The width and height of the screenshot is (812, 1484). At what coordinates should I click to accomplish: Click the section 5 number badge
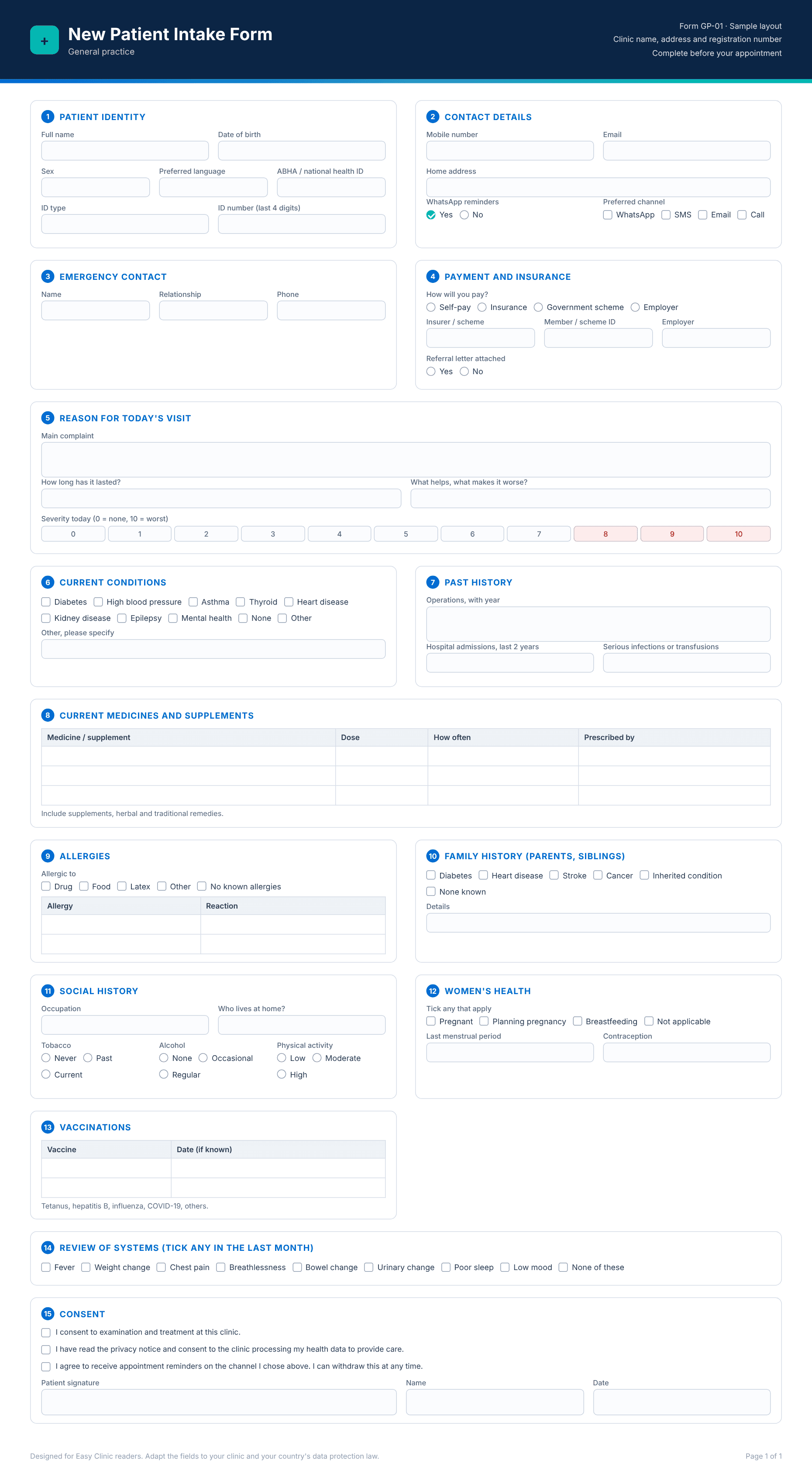[x=48, y=418]
